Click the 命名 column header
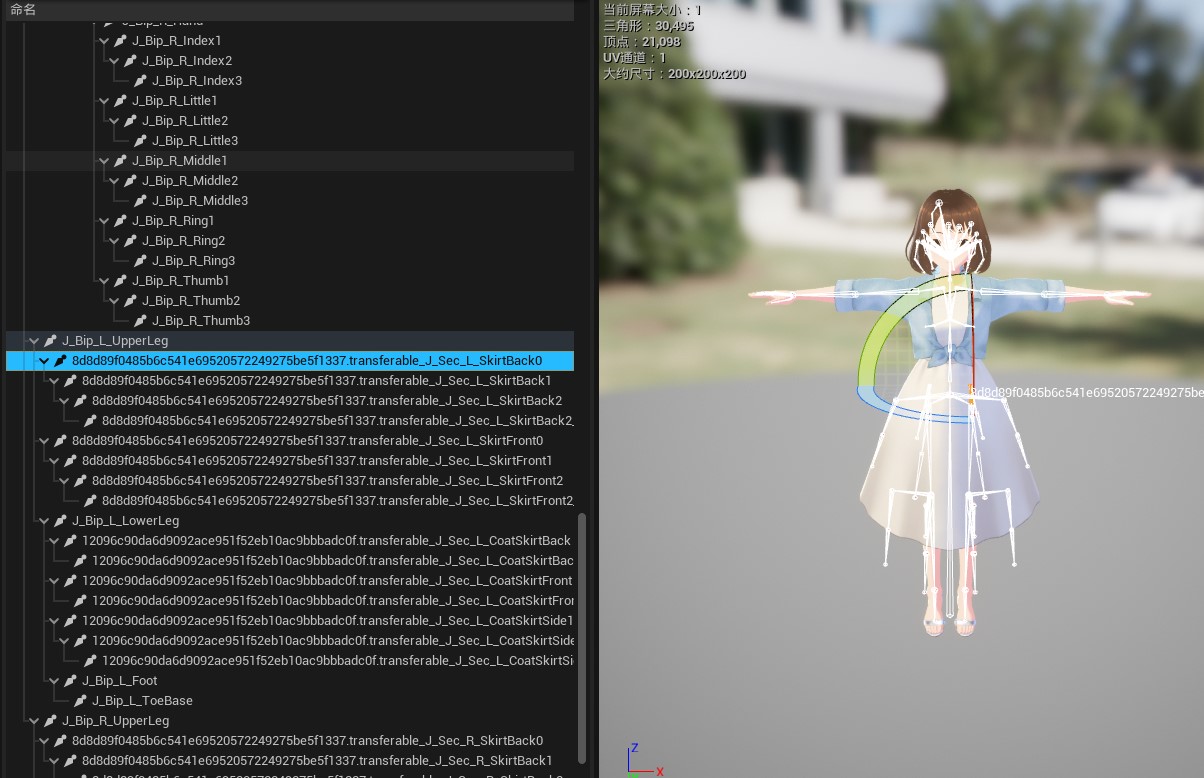1204x778 pixels. click(22, 10)
